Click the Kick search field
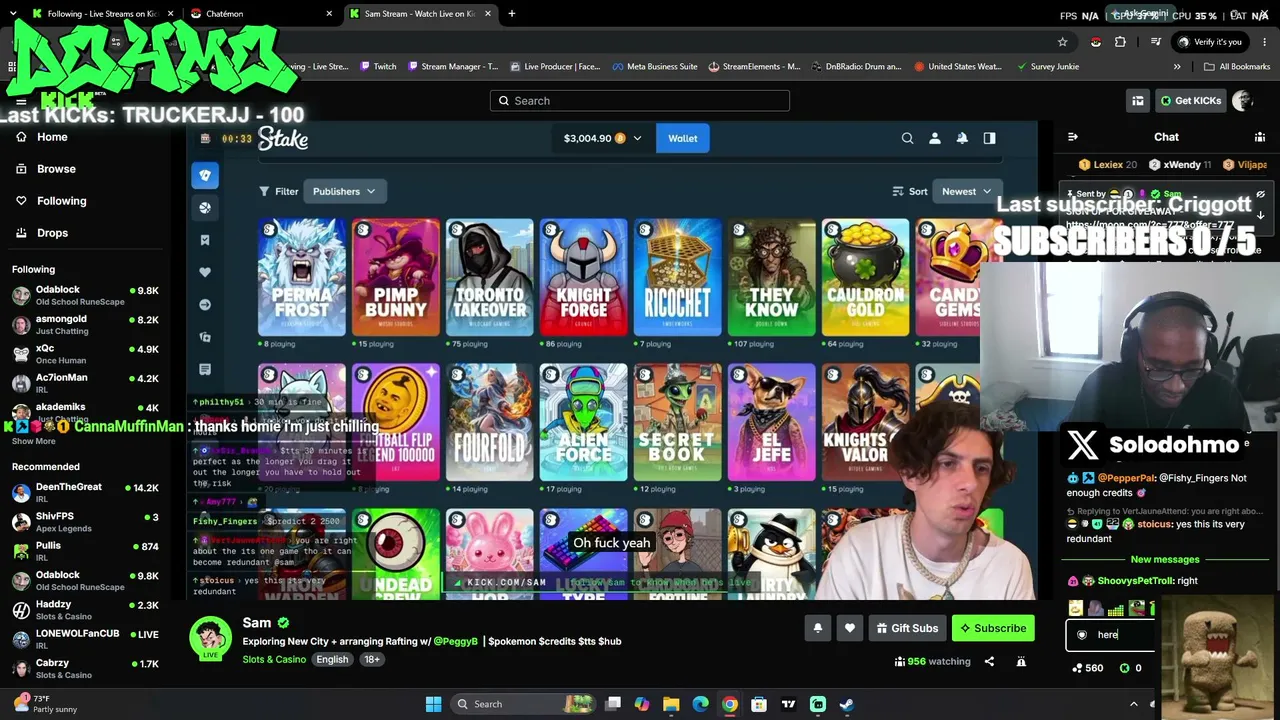1280x720 pixels. point(640,100)
